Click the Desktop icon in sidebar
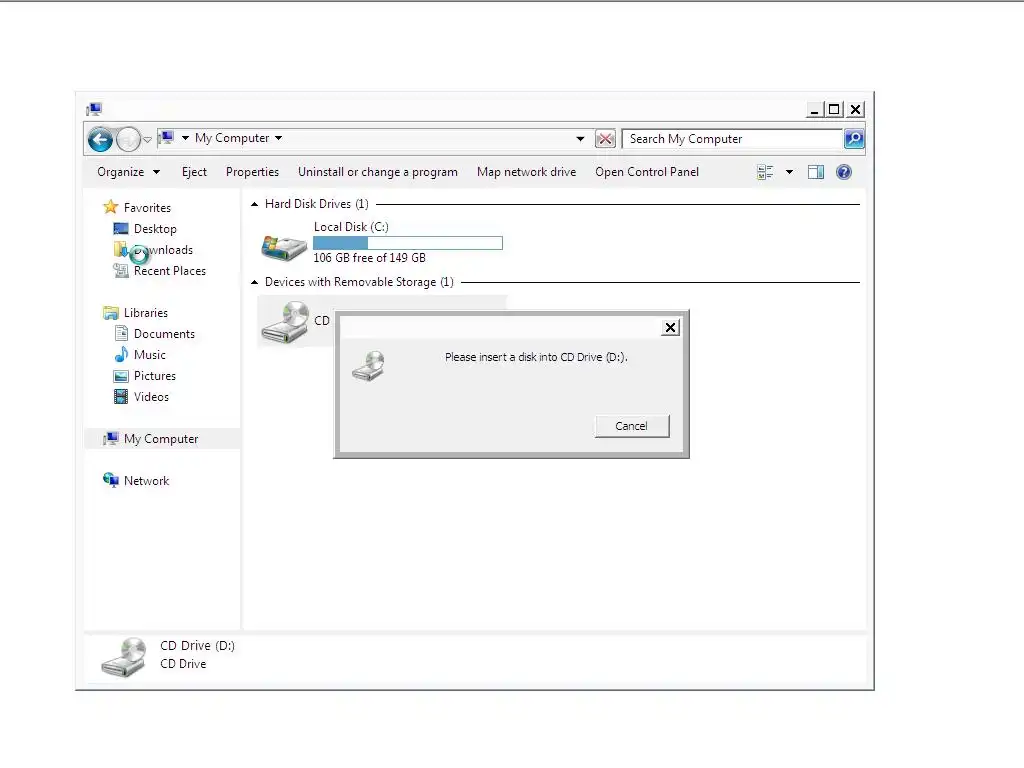The height and width of the screenshot is (768, 1024). coord(121,229)
